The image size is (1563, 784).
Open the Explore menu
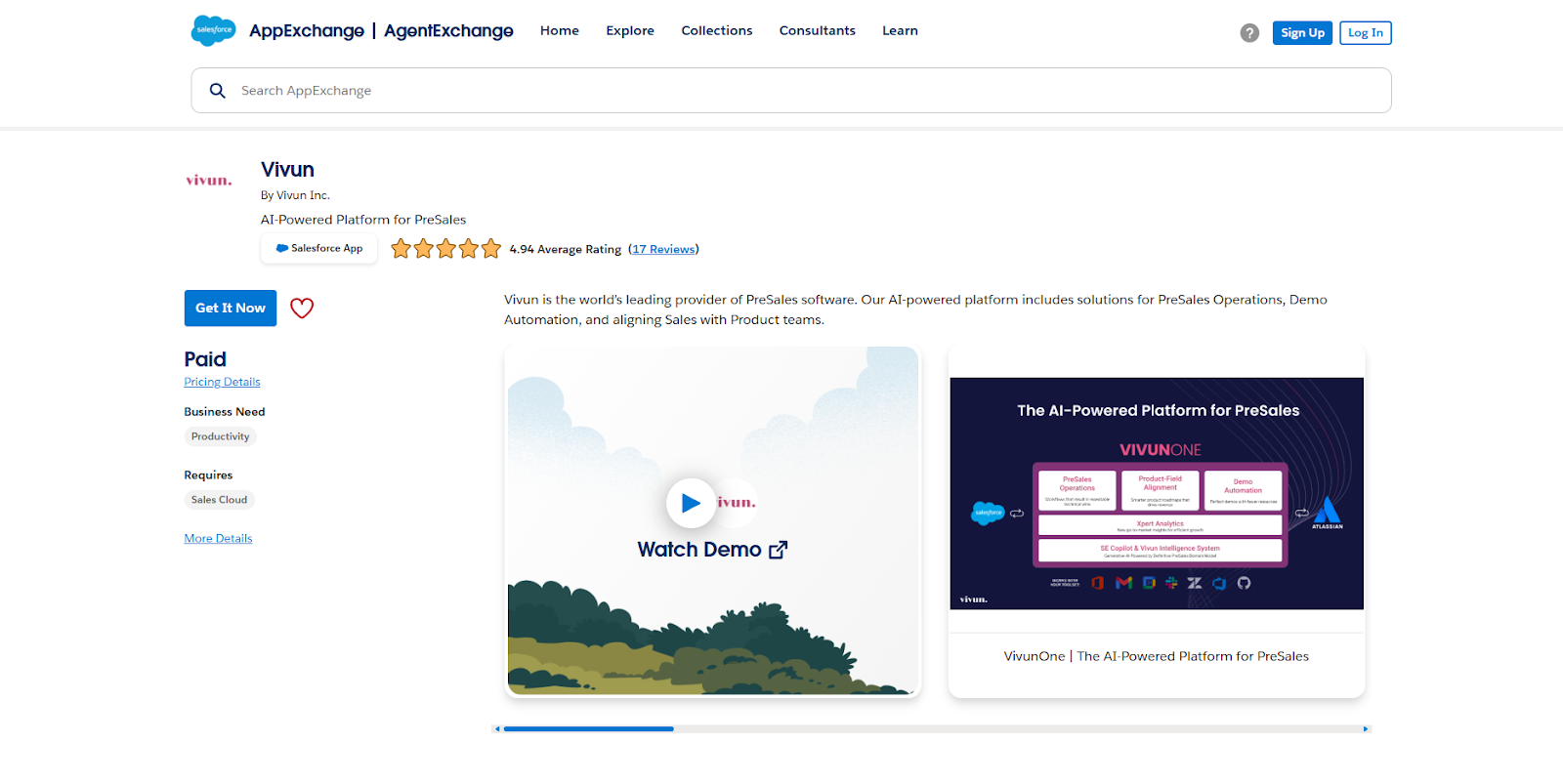tap(630, 31)
